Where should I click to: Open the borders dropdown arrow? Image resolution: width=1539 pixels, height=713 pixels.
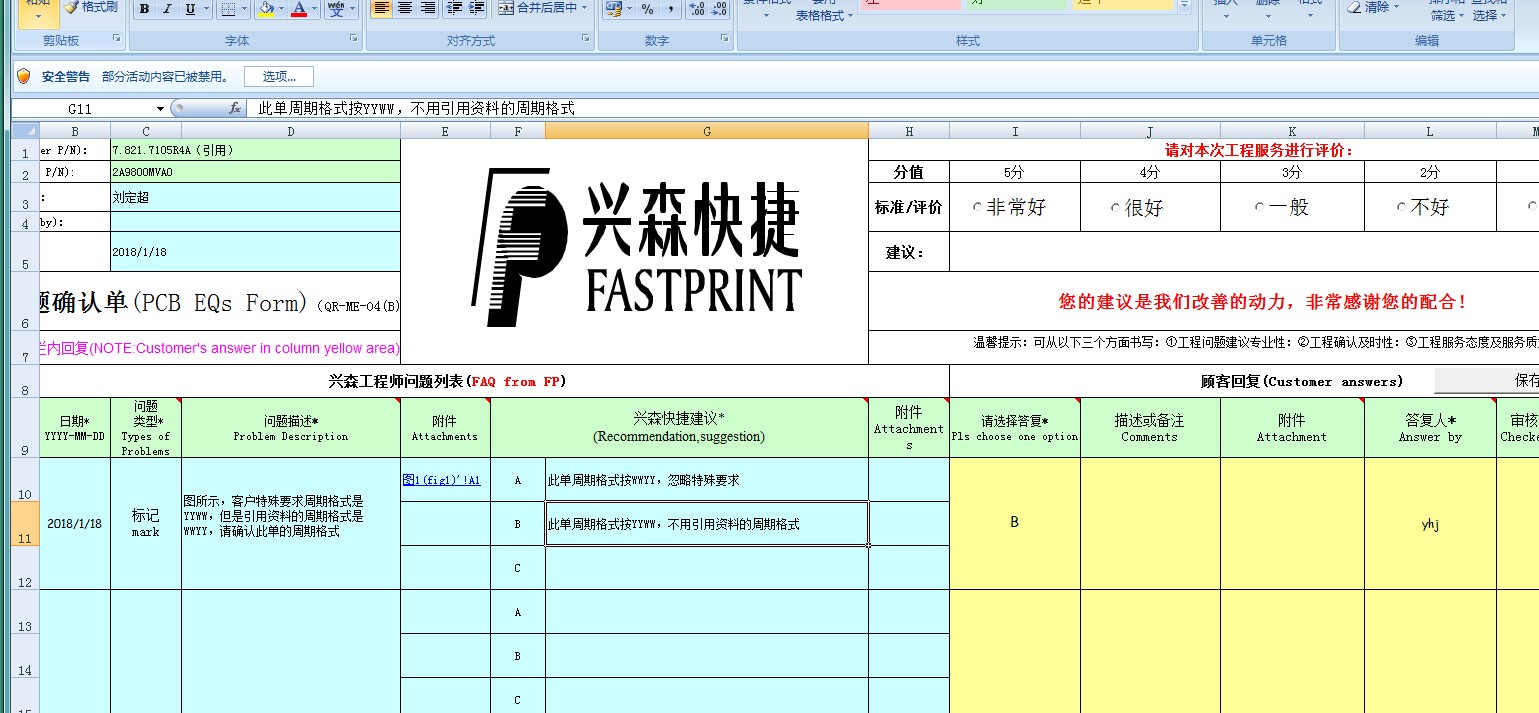[245, 9]
